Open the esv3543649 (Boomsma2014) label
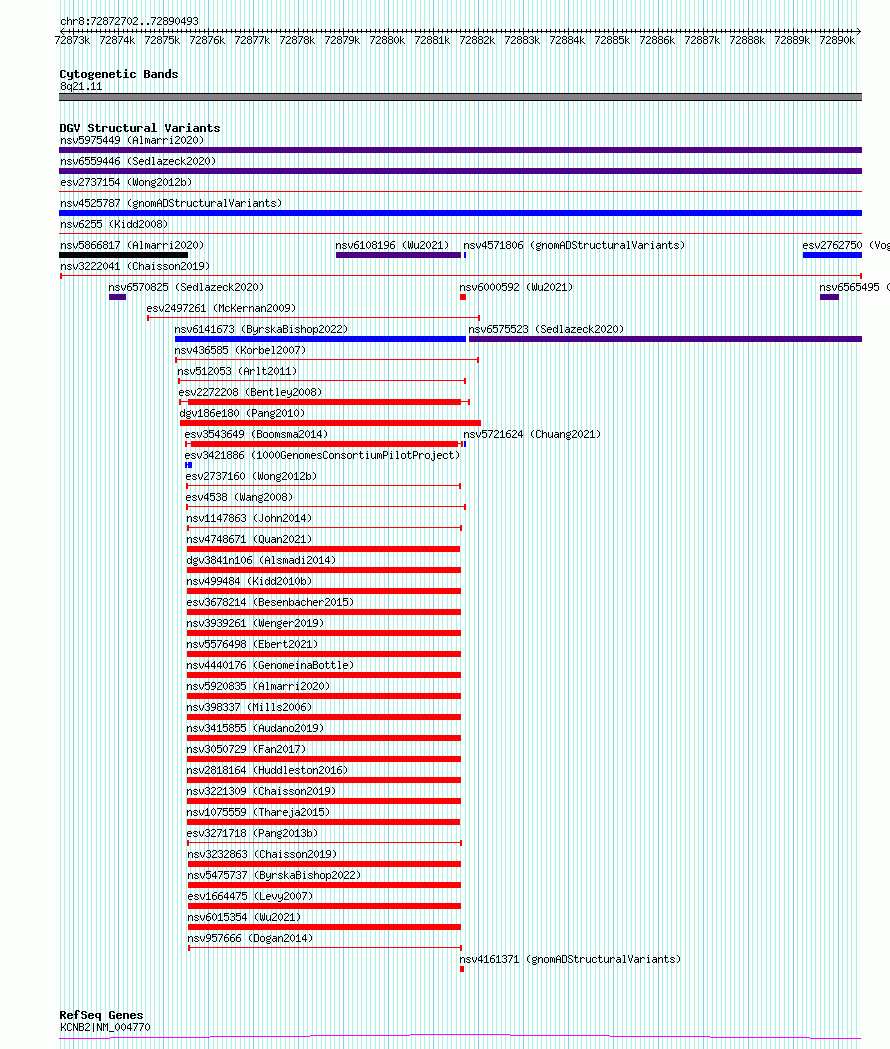The image size is (890, 1049). [256, 434]
